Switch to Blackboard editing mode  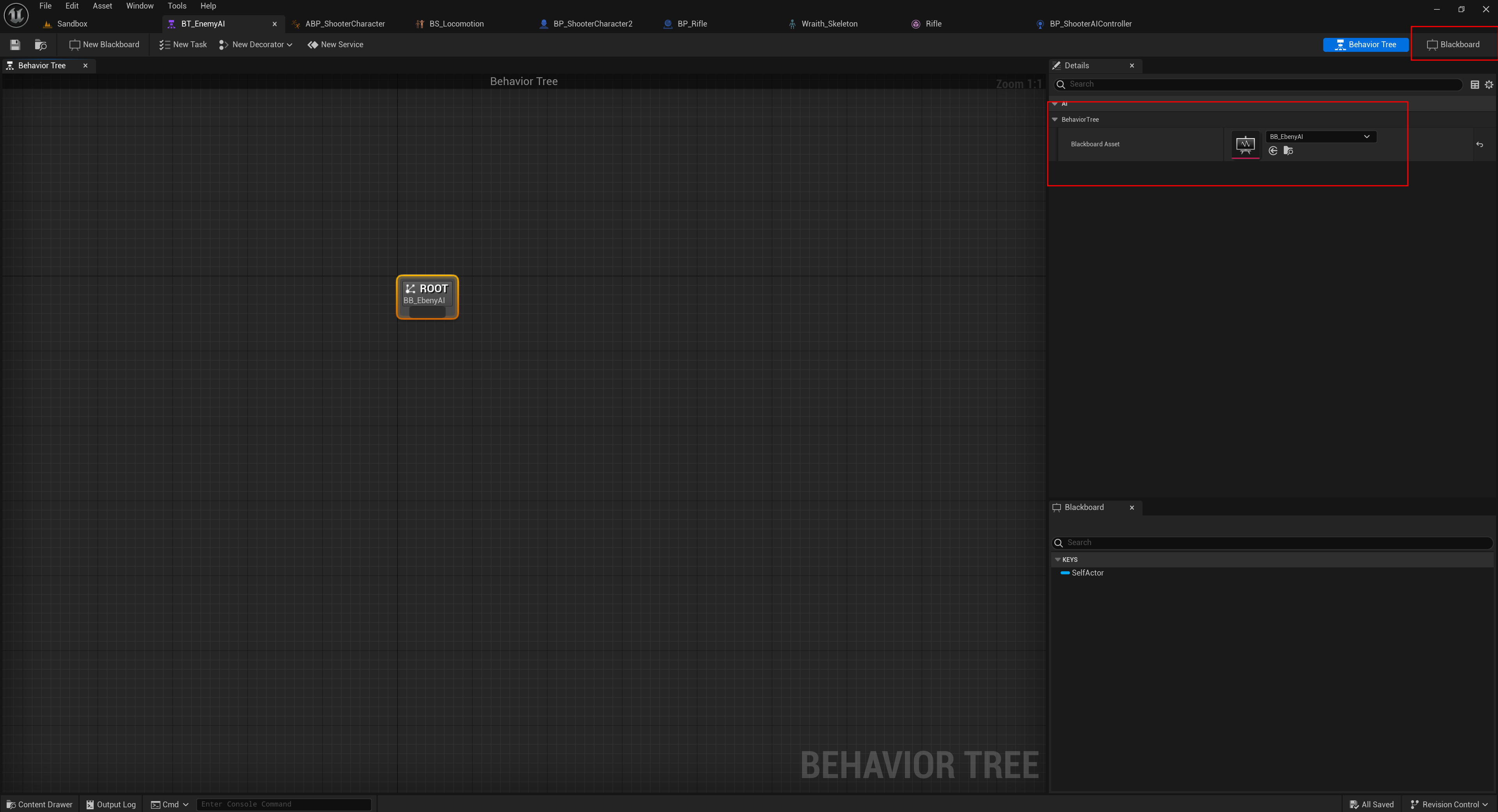point(1453,45)
